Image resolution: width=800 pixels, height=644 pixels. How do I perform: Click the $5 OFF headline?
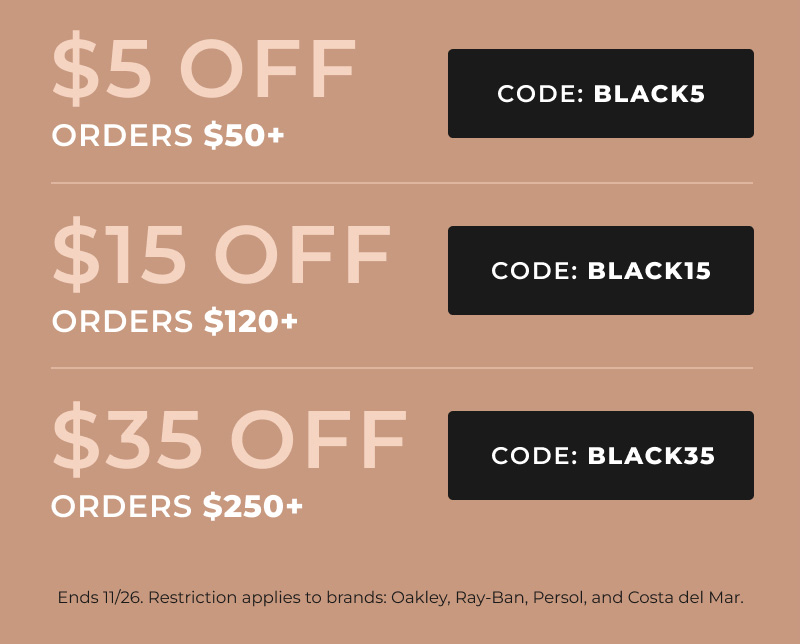(x=204, y=68)
